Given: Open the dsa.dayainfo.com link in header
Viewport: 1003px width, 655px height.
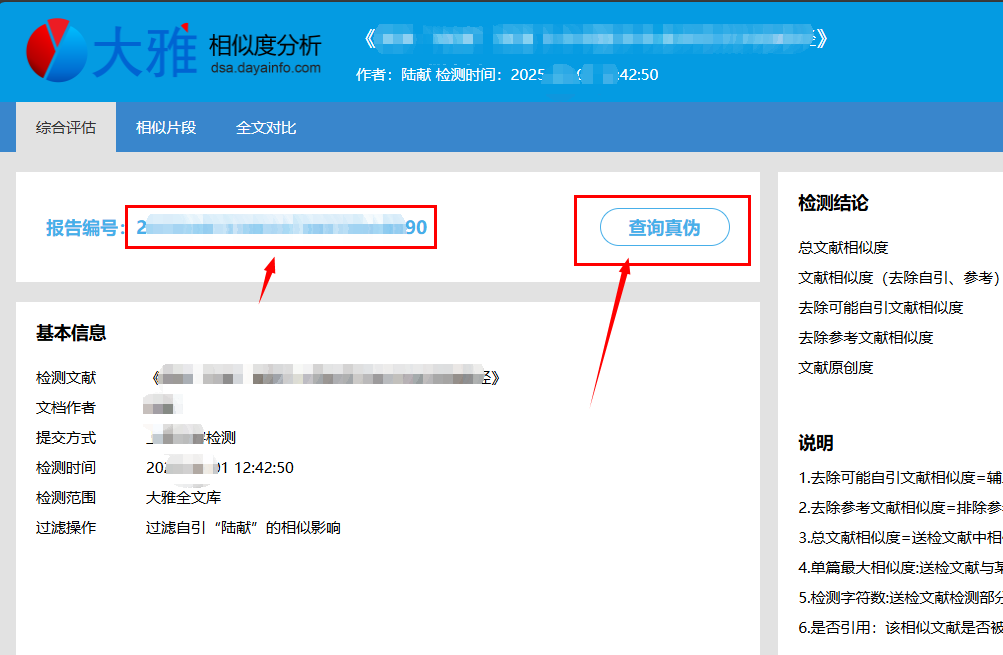Looking at the screenshot, I should [x=265, y=68].
